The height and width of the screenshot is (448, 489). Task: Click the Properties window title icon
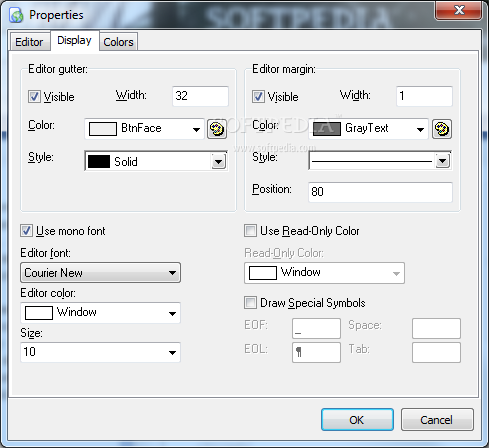16,15
